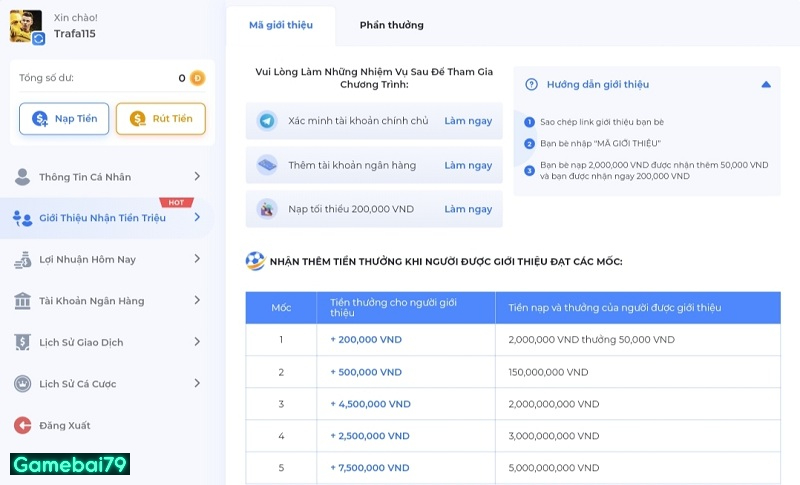Click the question mark icon in guide panel

pyautogui.click(x=531, y=85)
